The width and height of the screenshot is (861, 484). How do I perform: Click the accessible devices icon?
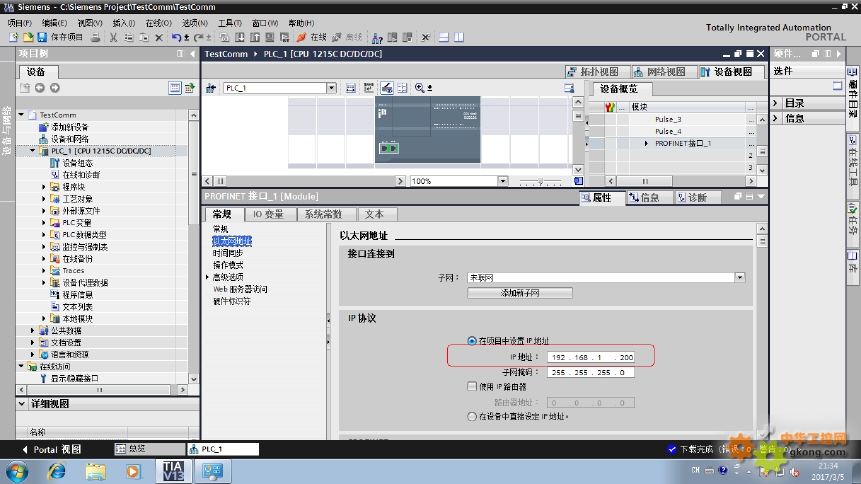[377, 38]
